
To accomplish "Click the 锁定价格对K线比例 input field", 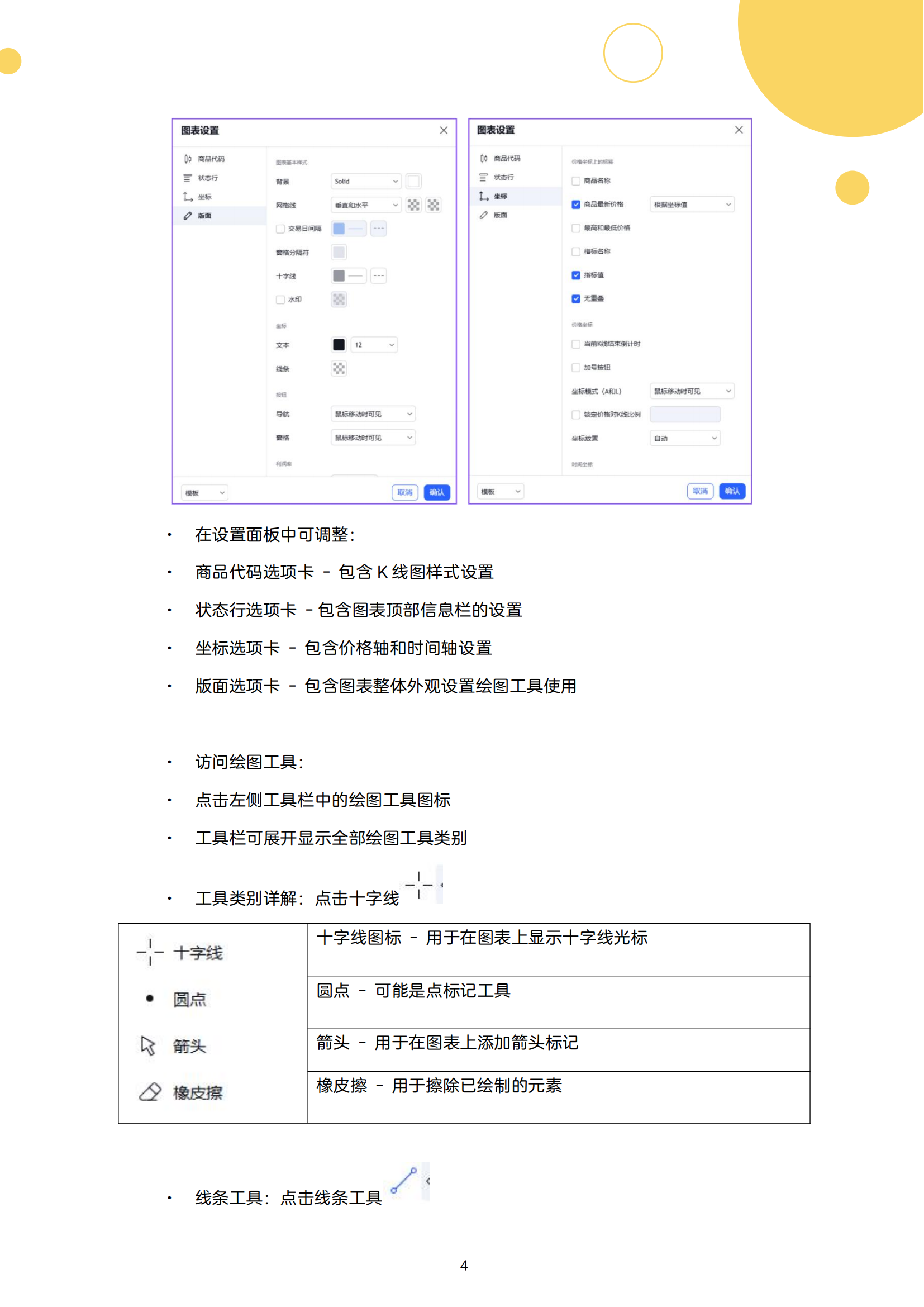I will [x=685, y=415].
